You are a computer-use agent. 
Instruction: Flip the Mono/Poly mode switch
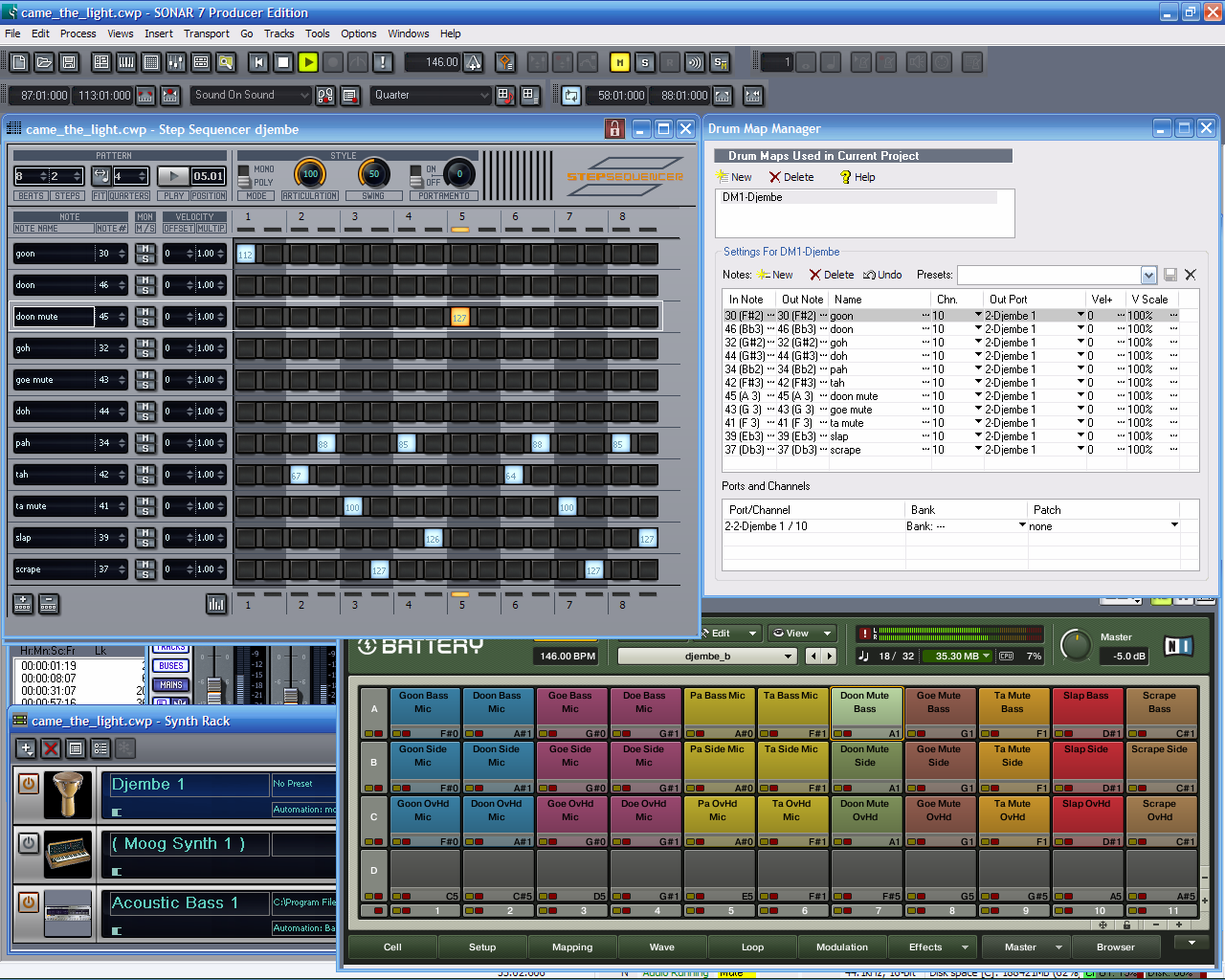click(244, 176)
